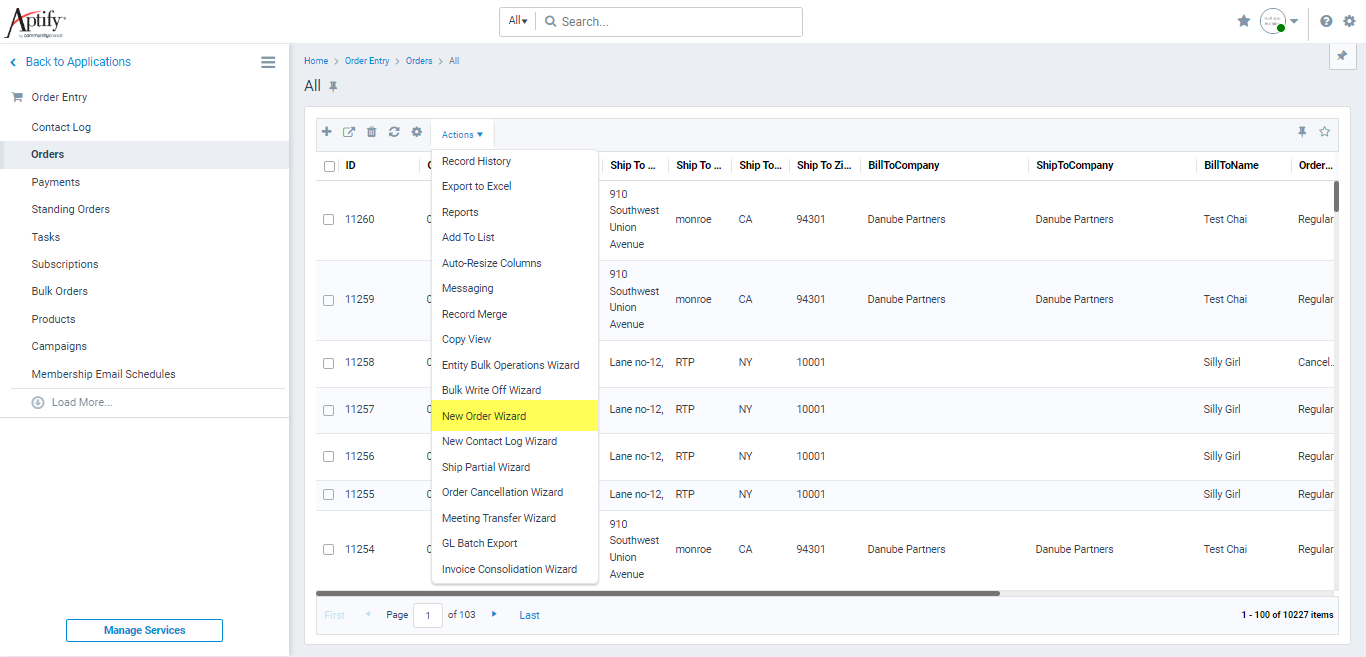The image size is (1366, 657).
Task: Select Record Merge action
Action: coord(474,314)
